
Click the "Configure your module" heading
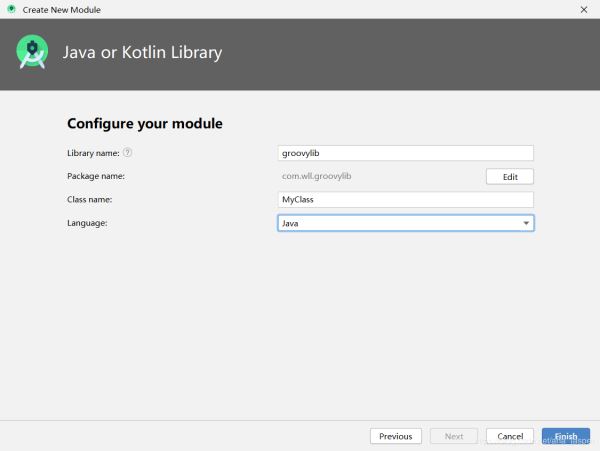tap(144, 124)
